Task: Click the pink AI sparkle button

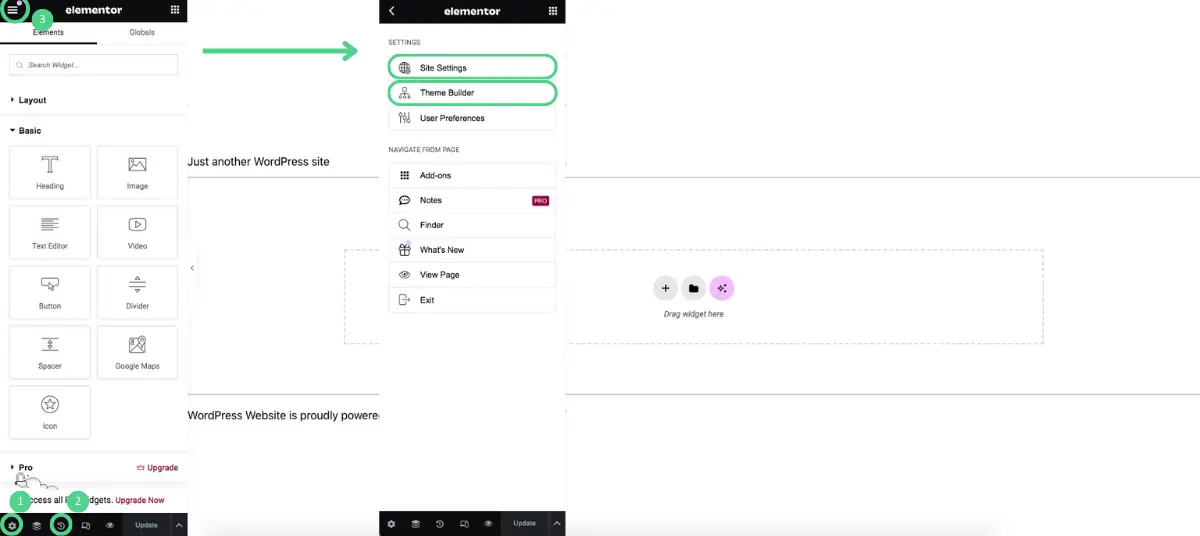Action: tap(722, 288)
